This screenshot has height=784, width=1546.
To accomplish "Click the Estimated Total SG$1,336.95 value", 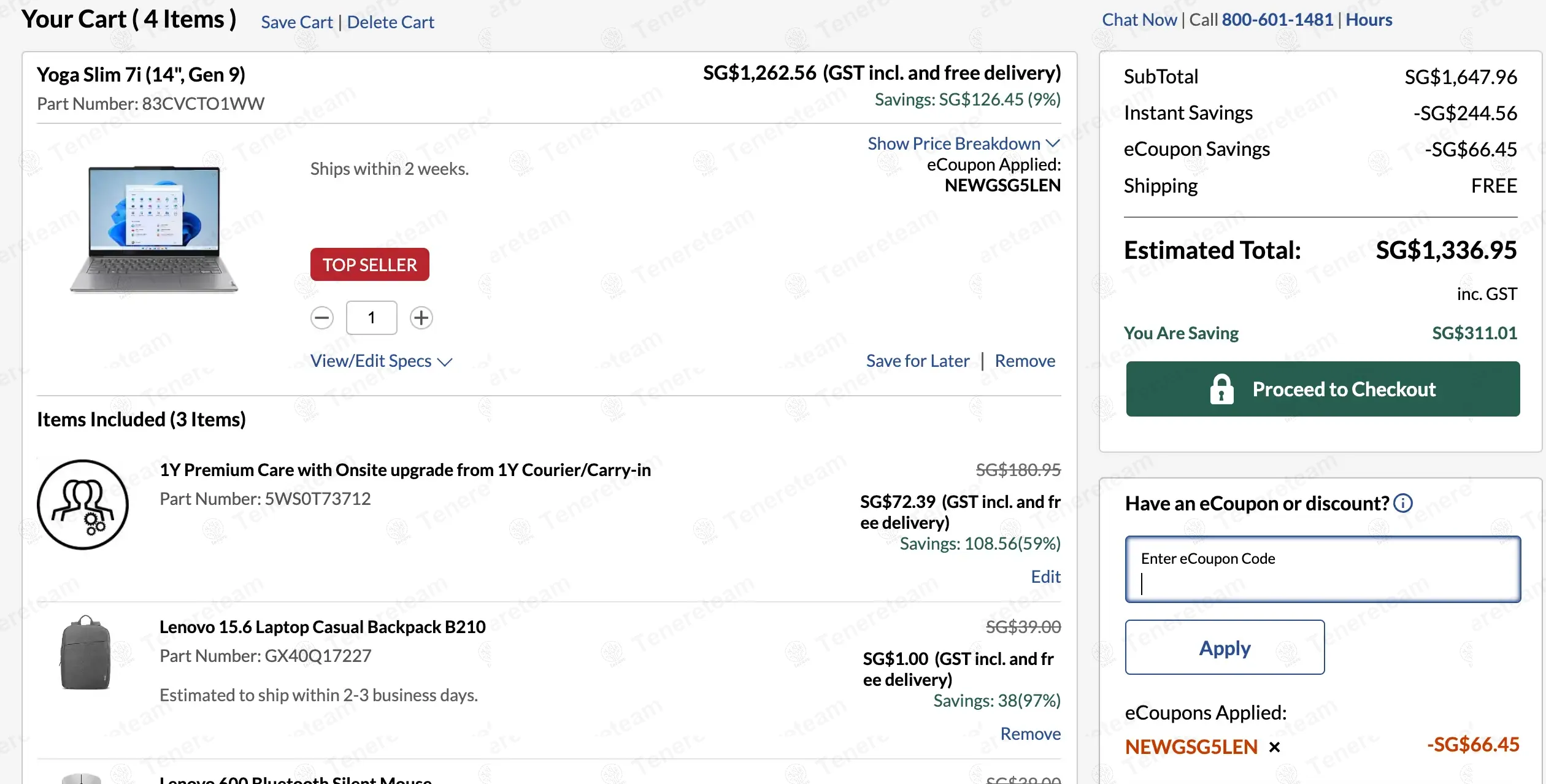I will (1446, 250).
